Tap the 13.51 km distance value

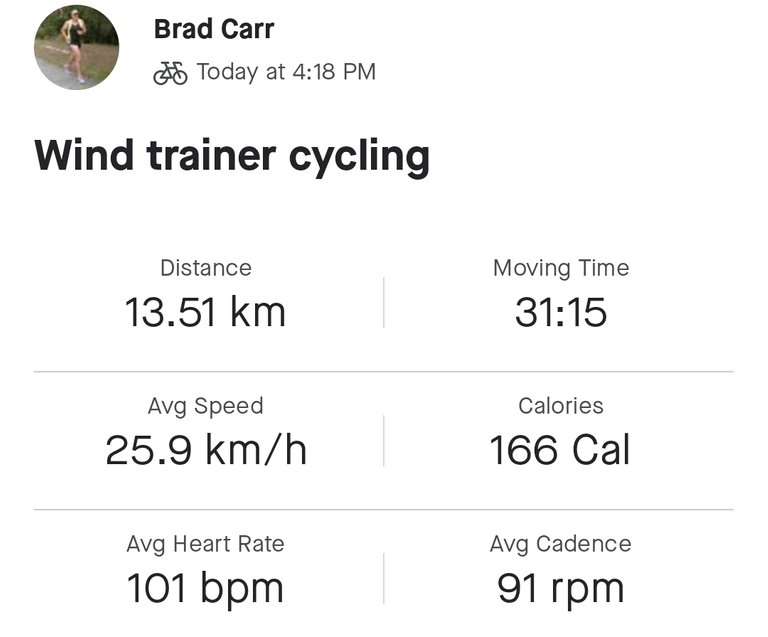coord(206,312)
